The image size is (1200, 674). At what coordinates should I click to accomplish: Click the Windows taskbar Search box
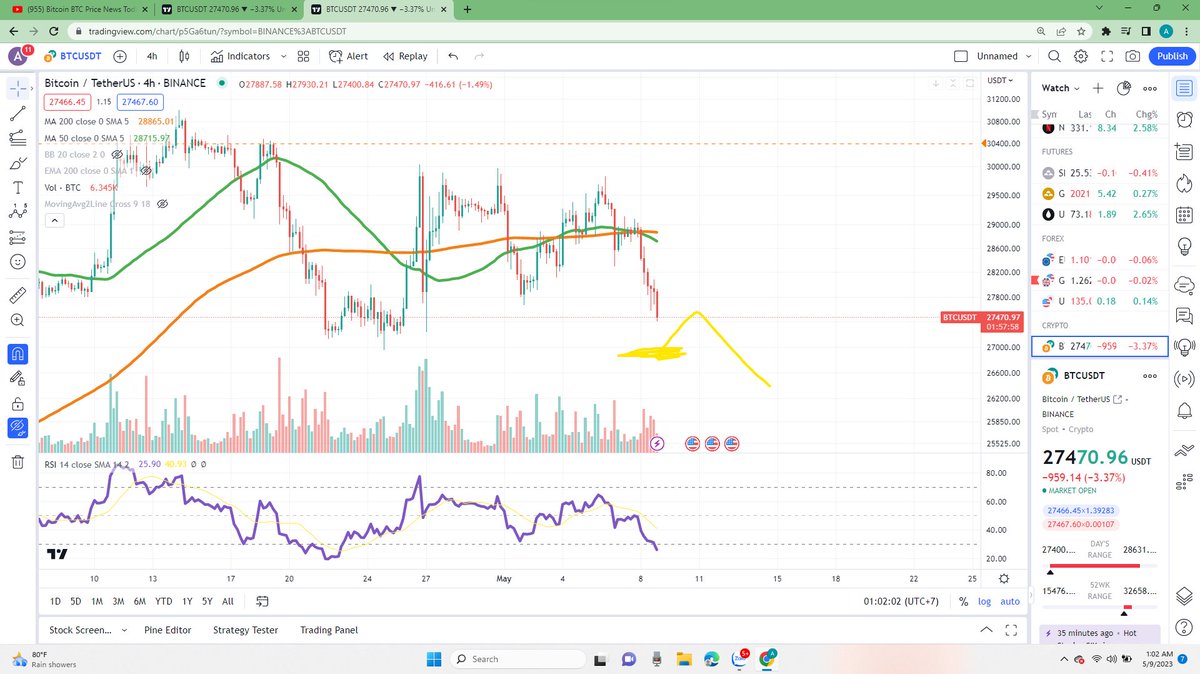point(519,659)
